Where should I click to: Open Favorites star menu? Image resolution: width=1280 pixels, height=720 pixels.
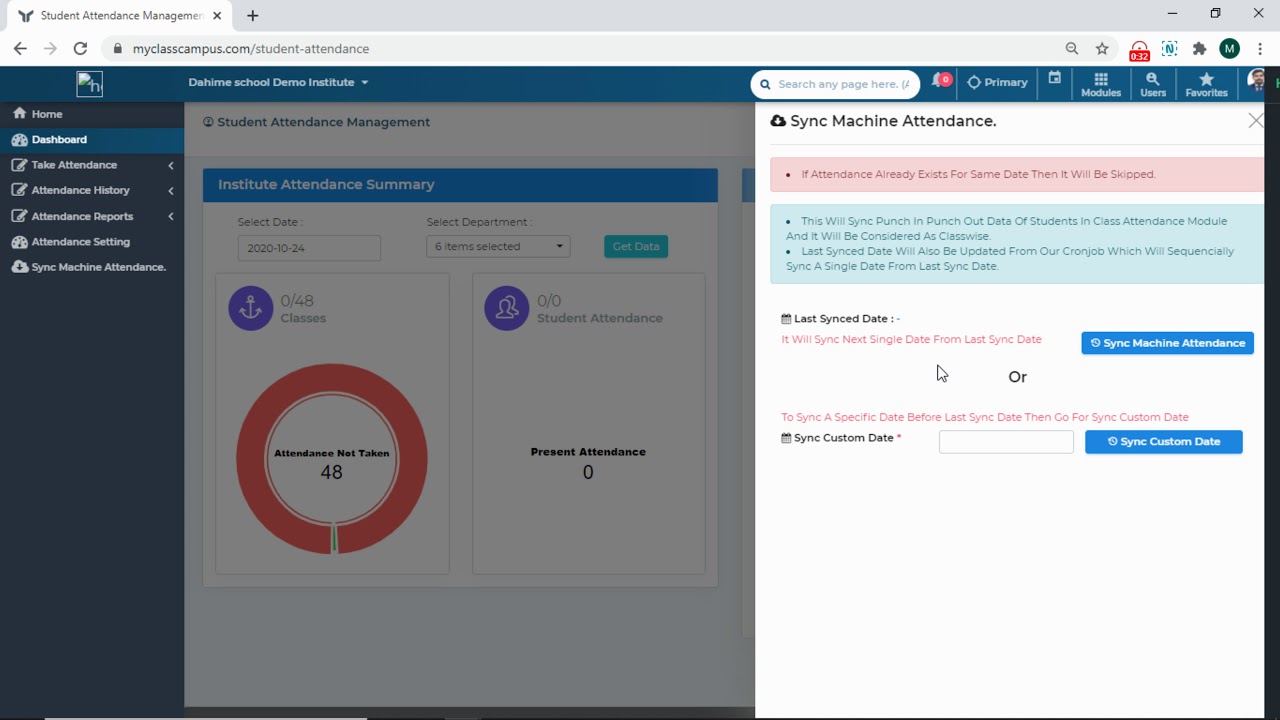coord(1206,84)
